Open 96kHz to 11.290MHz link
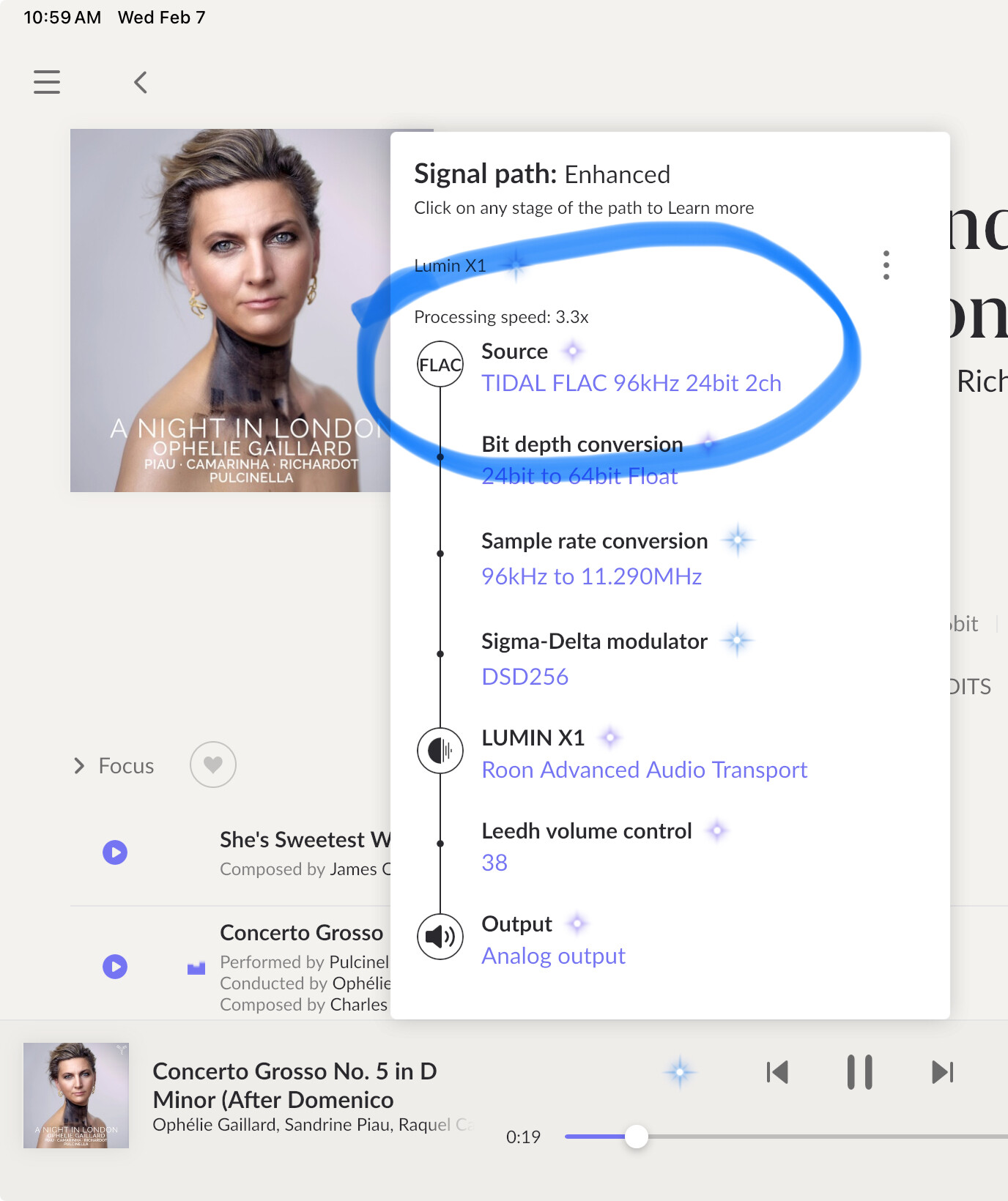 592,576
